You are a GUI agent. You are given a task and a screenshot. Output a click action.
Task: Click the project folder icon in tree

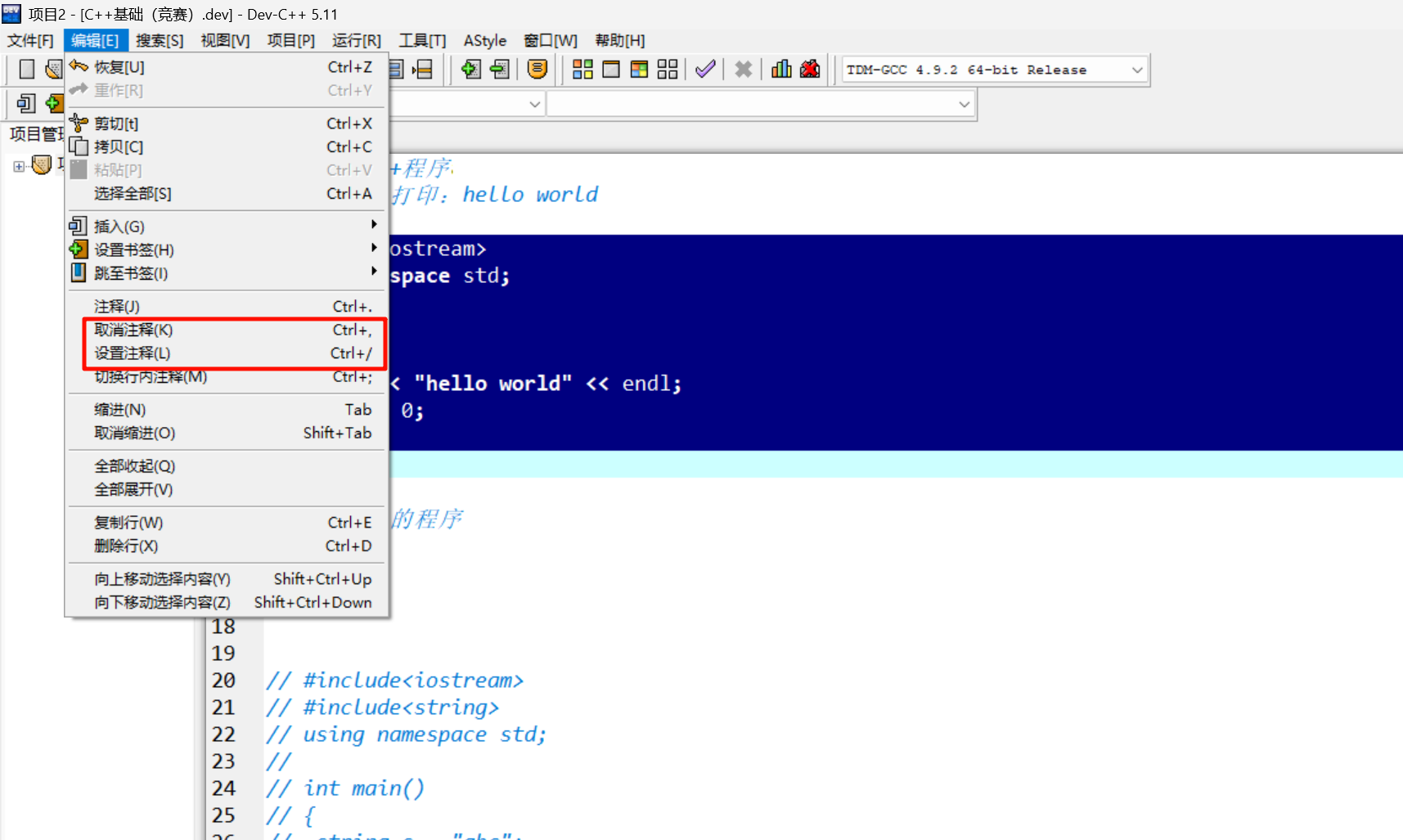(x=41, y=166)
